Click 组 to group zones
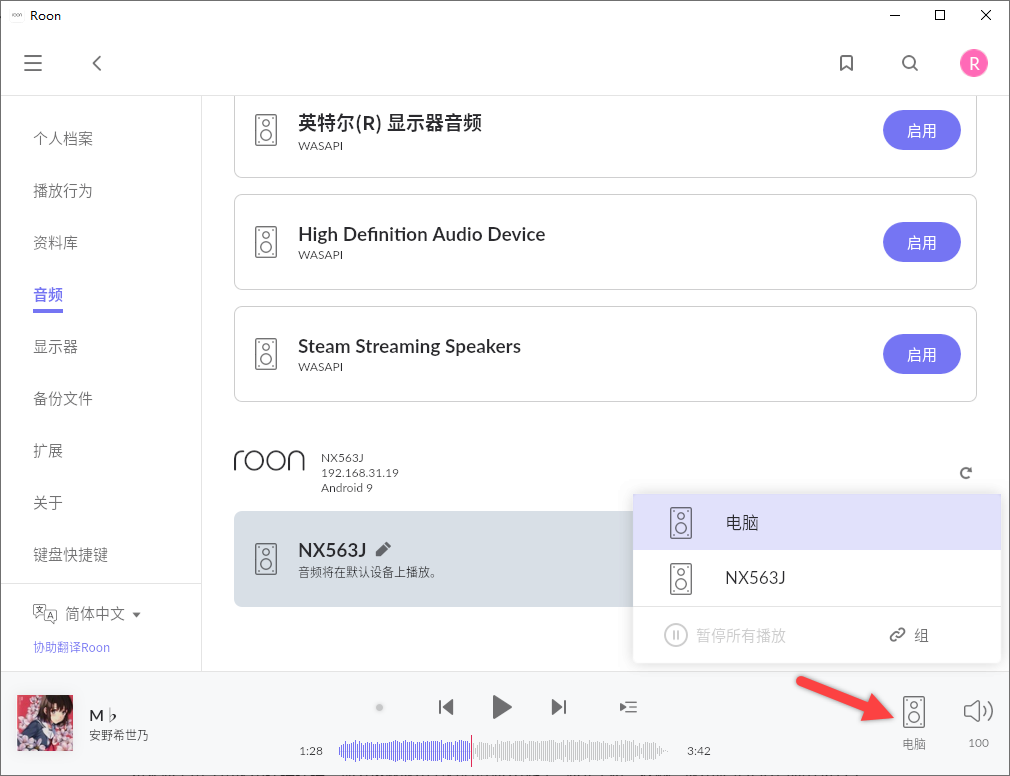Viewport: 1010px width, 776px height. [922, 636]
